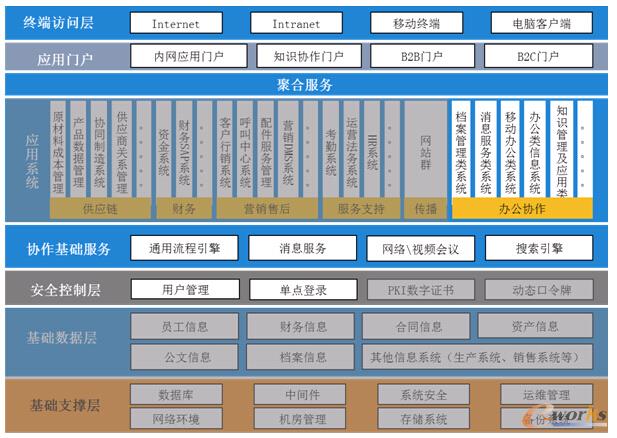Image resolution: width=617 pixels, height=438 pixels.
Task: Open 用户管理 in security layer
Action: click(185, 290)
